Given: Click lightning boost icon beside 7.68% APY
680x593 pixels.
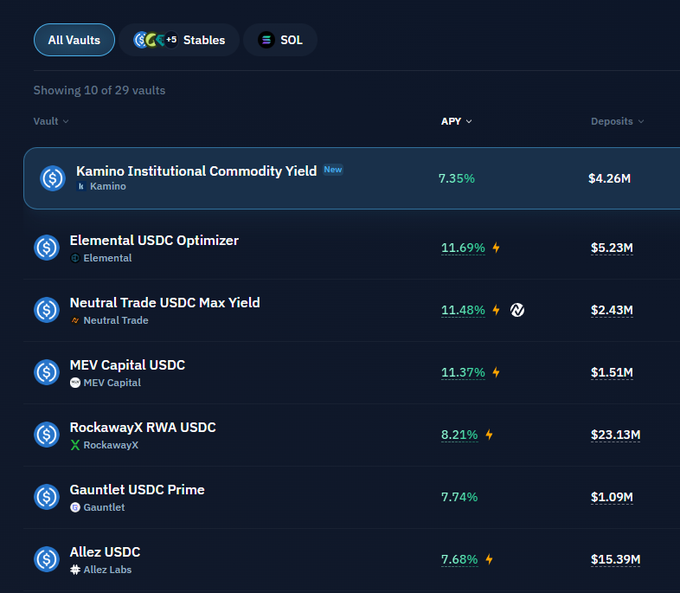Looking at the screenshot, I should pos(489,560).
